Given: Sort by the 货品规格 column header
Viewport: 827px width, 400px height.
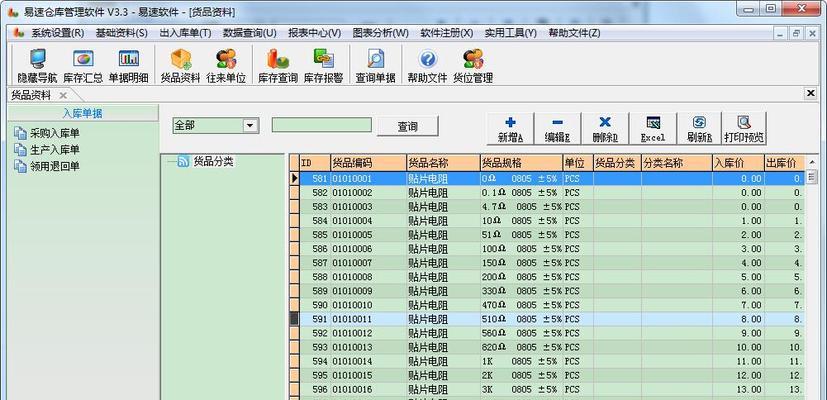Looking at the screenshot, I should [521, 163].
